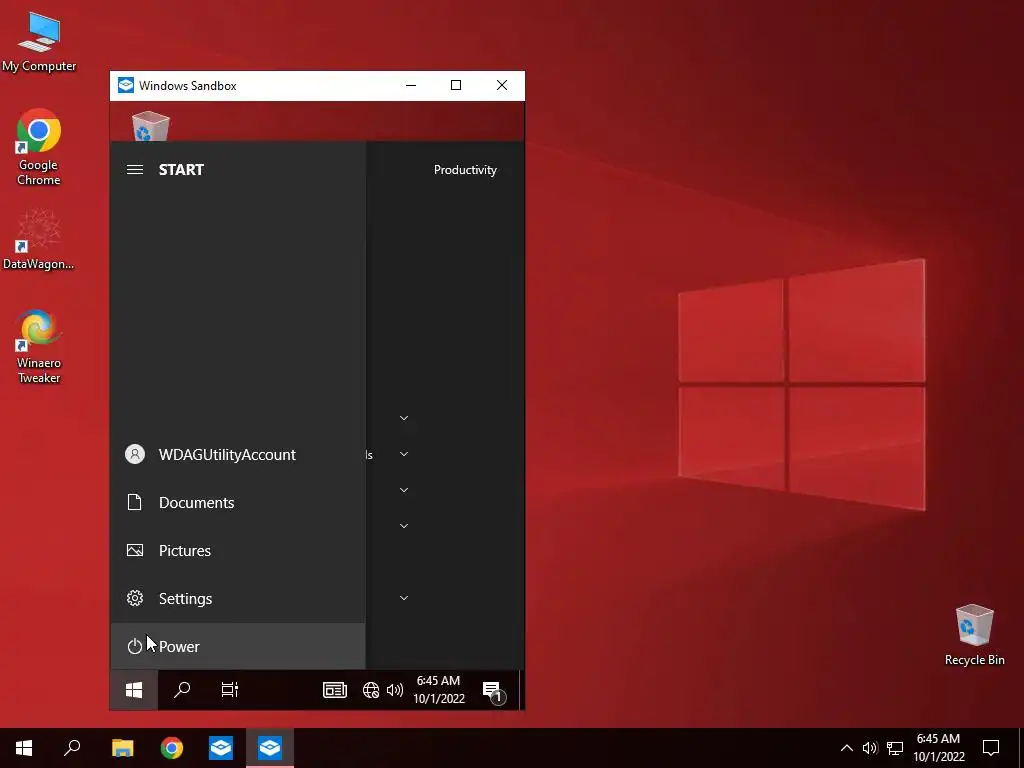This screenshot has height=768, width=1024.
Task: Click the sandbox volume speaker icon
Action: 394,690
